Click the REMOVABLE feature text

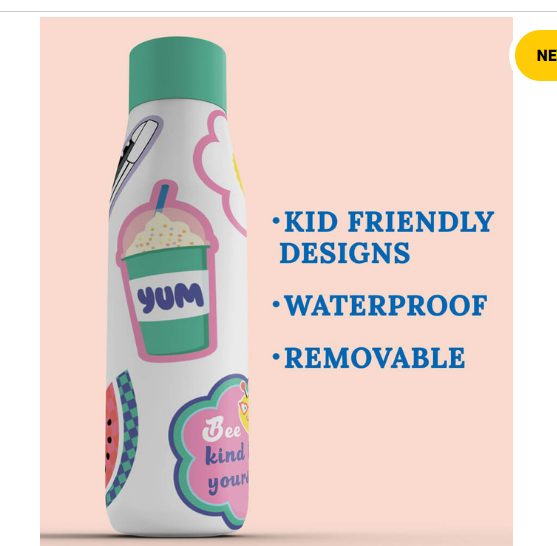[x=375, y=357]
